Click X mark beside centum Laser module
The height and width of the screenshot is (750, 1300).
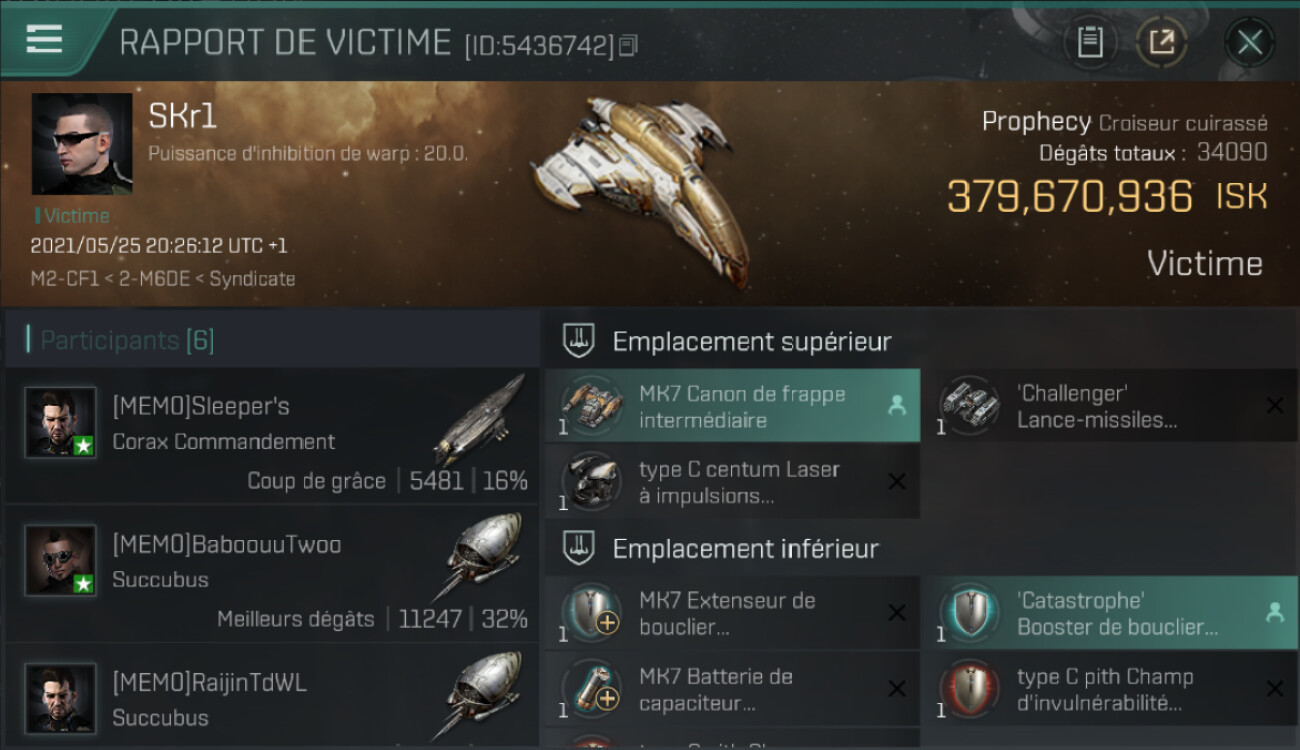(x=897, y=482)
